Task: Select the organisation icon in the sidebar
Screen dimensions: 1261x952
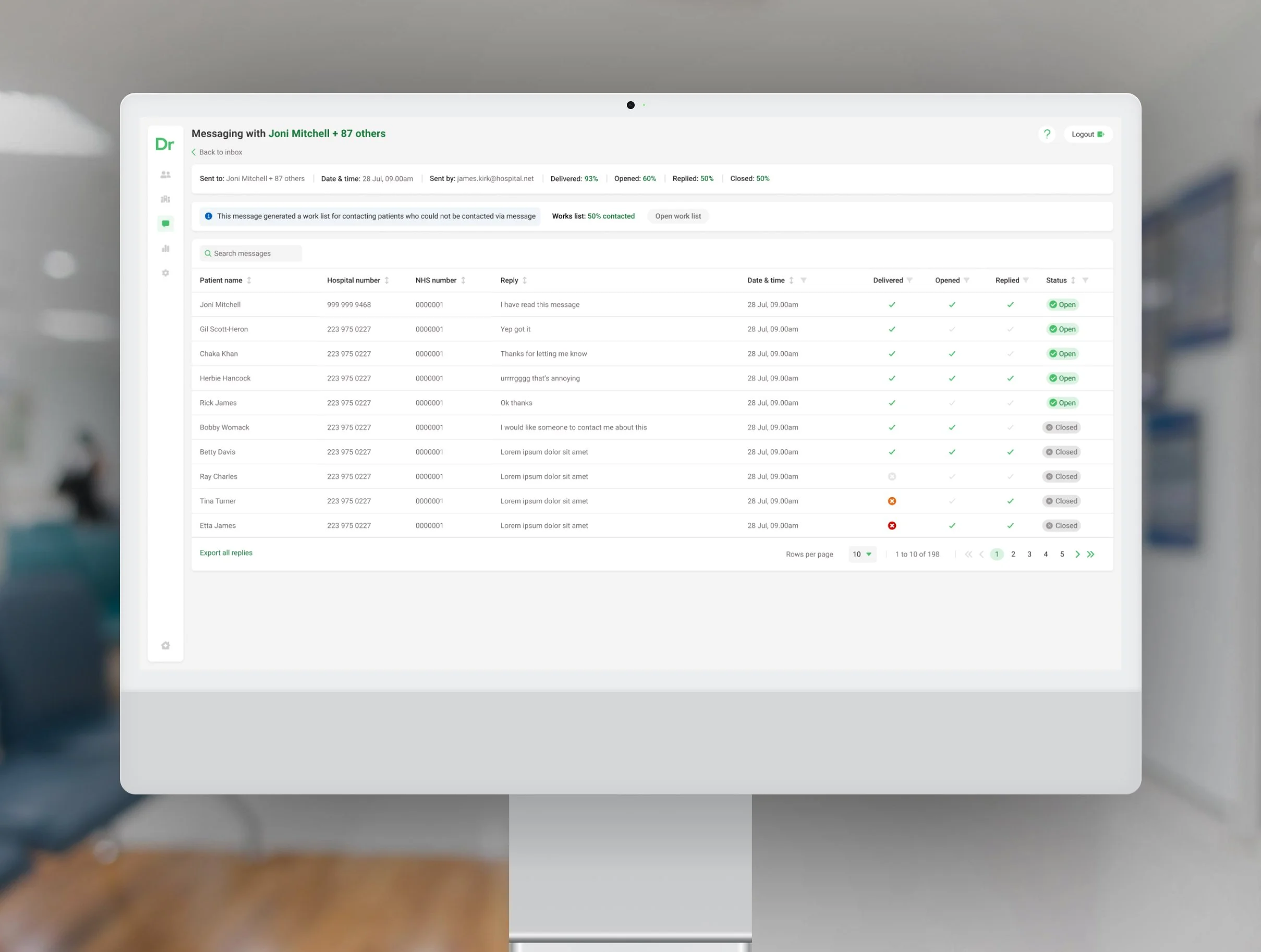Action: pos(165,199)
